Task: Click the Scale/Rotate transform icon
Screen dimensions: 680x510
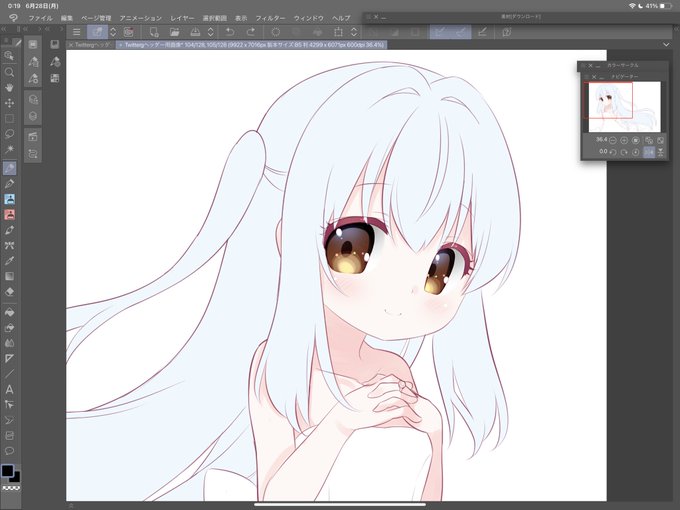Action: 338,32
